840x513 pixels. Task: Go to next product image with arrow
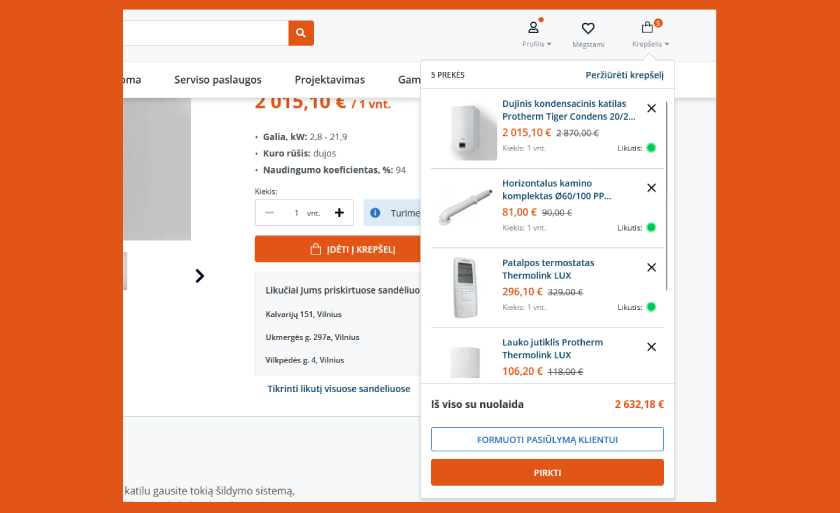coord(199,276)
